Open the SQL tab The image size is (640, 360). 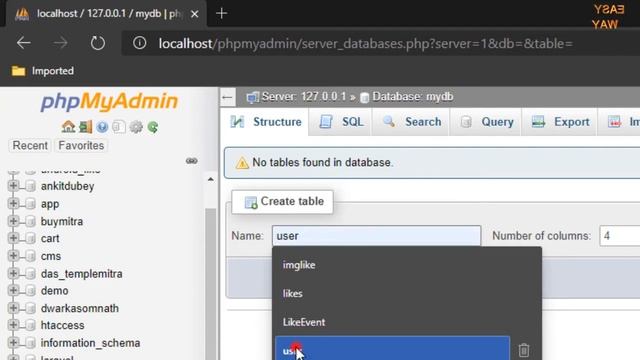click(341, 122)
